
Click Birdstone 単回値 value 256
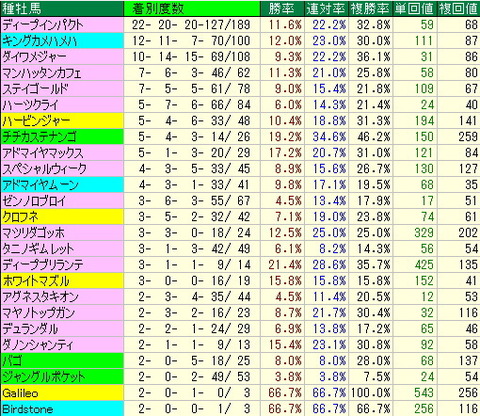pyautogui.click(x=424, y=409)
